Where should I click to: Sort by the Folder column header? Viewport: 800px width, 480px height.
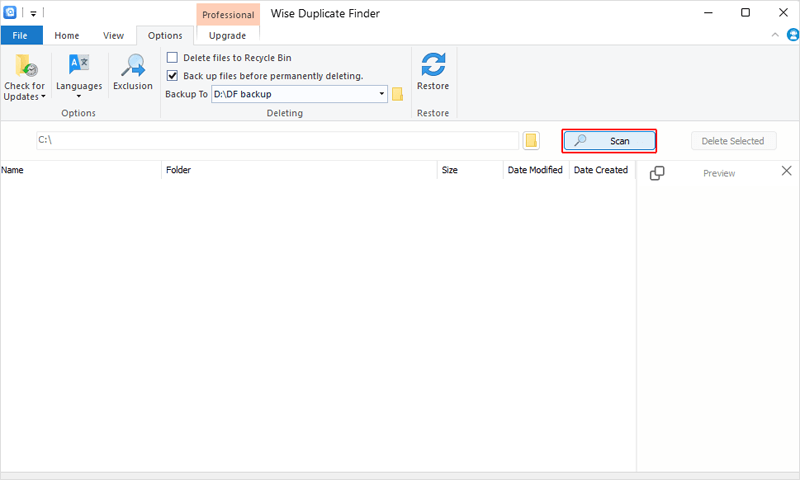click(299, 170)
